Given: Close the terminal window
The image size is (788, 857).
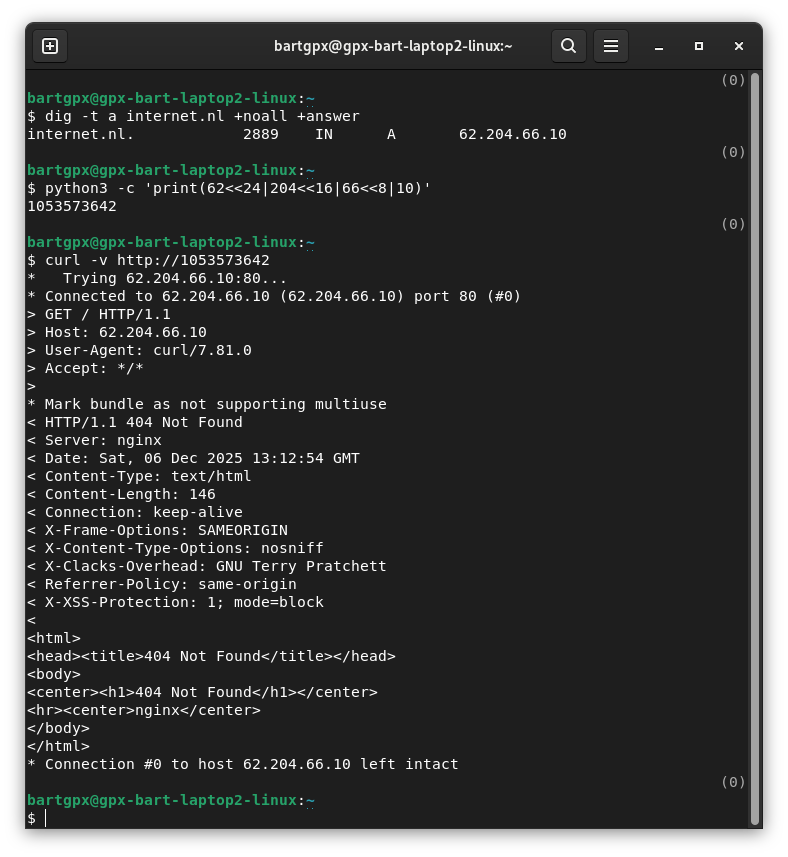Looking at the screenshot, I should pos(739,46).
